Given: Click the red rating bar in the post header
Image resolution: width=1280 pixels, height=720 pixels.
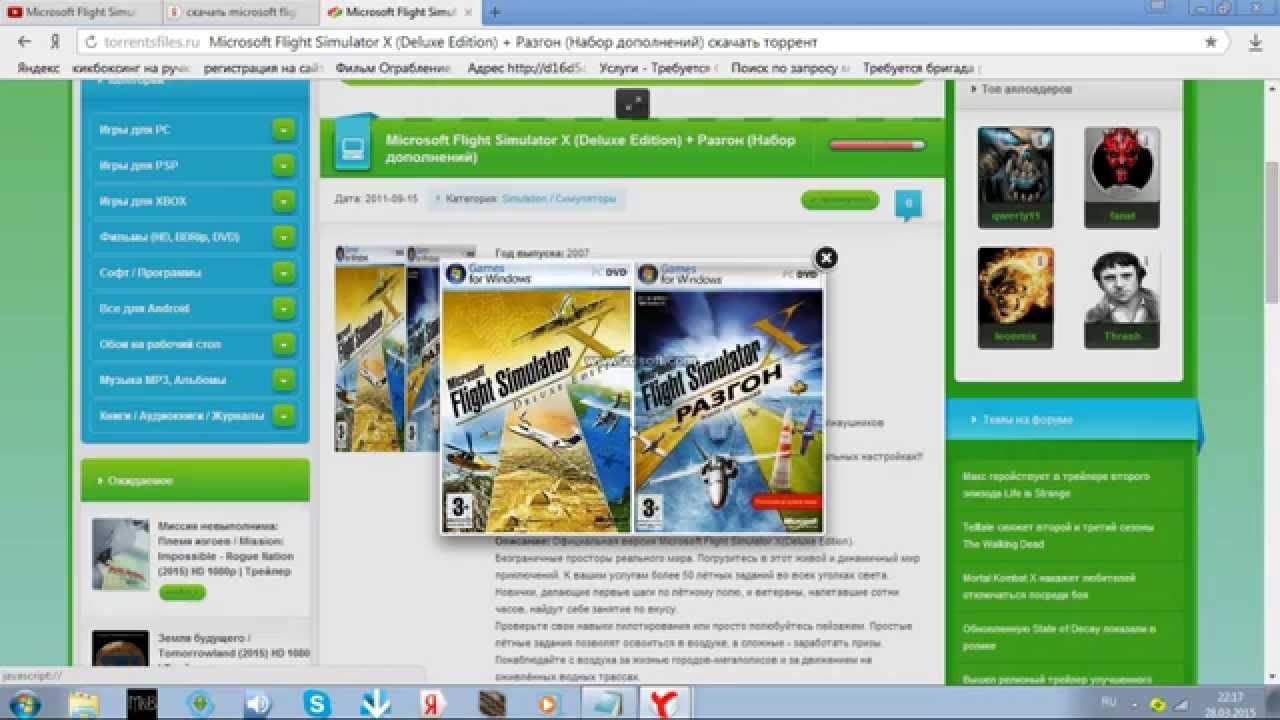Looking at the screenshot, I should (x=878, y=145).
